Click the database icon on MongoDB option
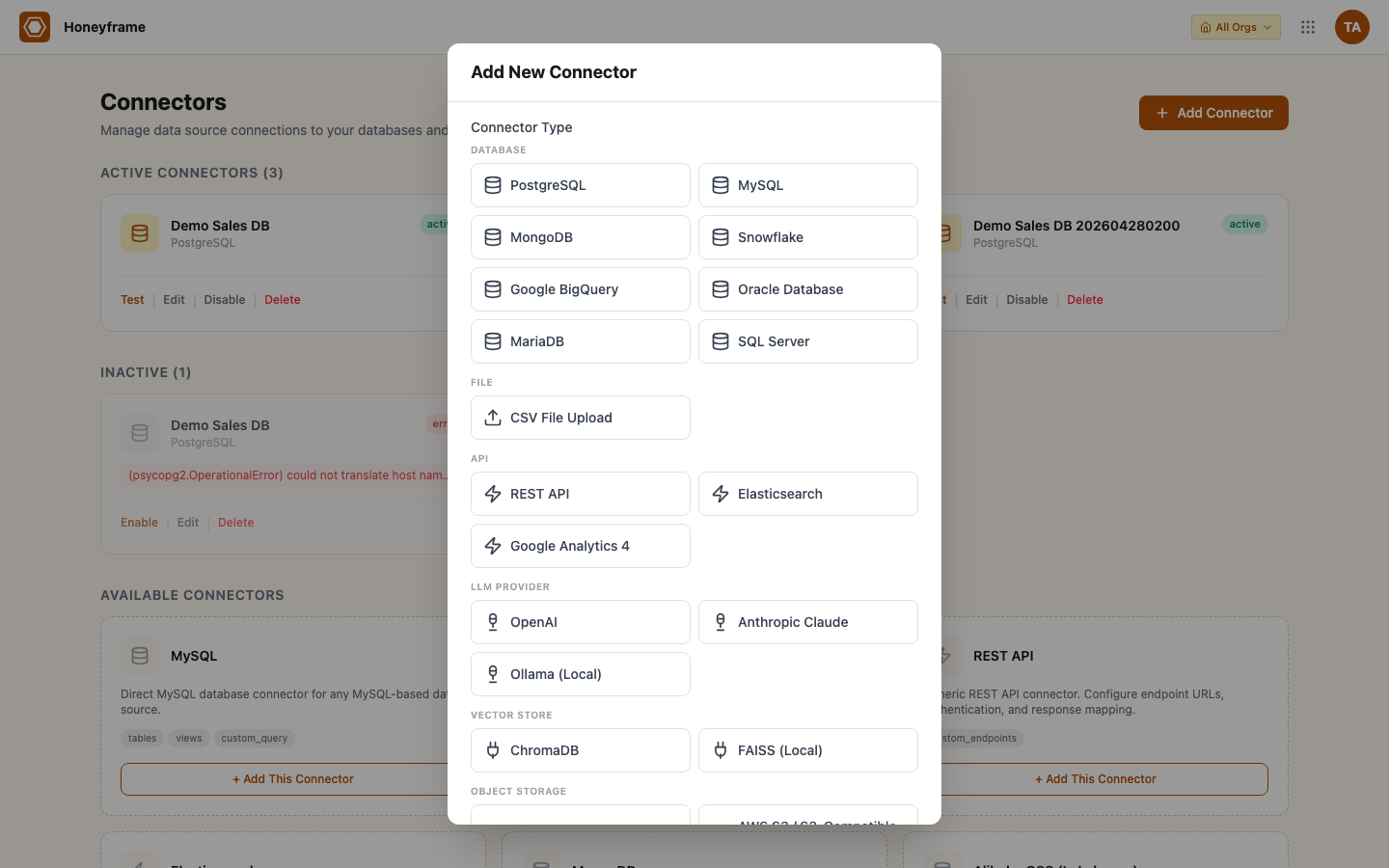This screenshot has height=868, width=1389. pyautogui.click(x=493, y=237)
